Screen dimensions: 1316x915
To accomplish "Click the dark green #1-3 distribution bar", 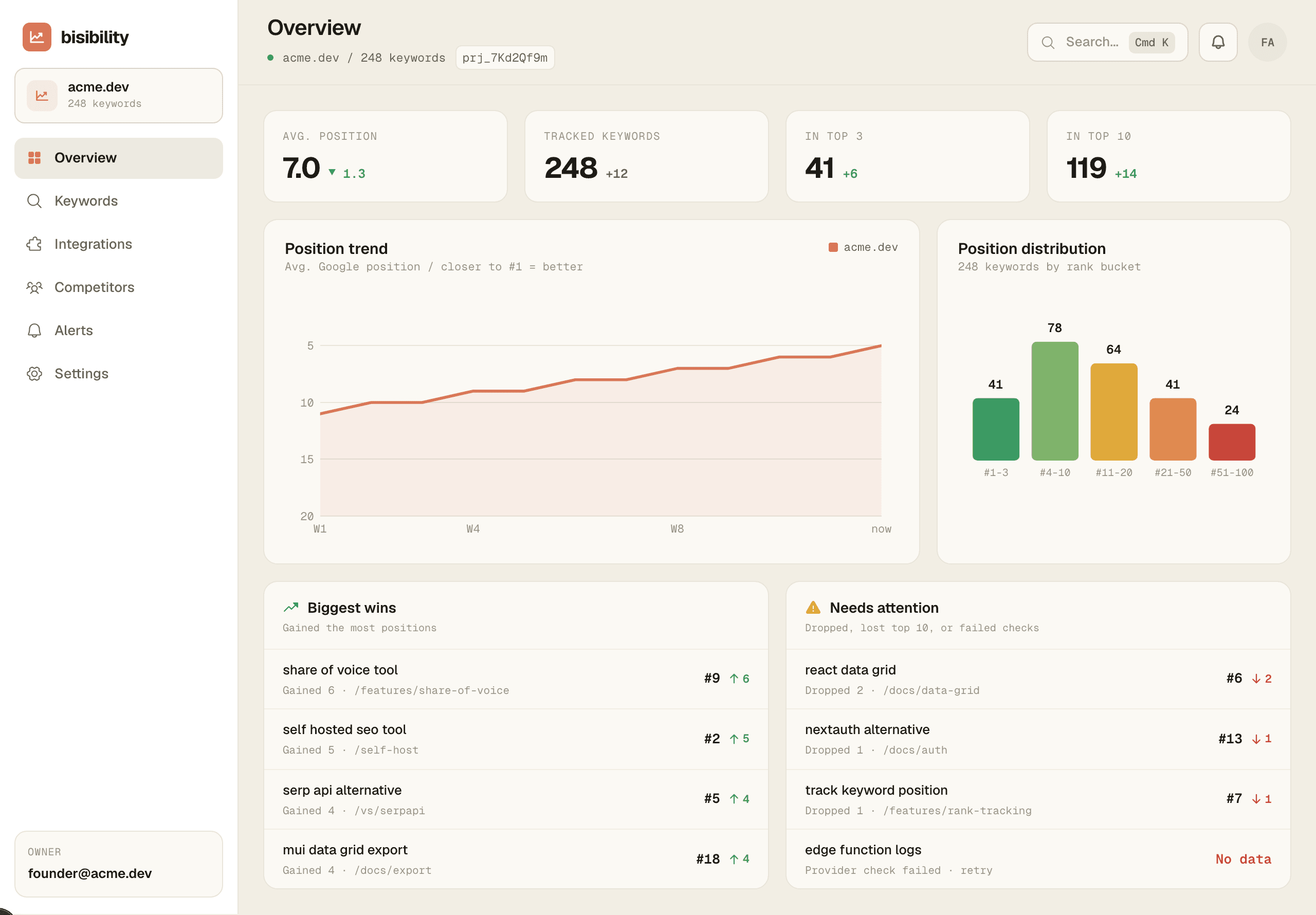I will click(x=996, y=429).
